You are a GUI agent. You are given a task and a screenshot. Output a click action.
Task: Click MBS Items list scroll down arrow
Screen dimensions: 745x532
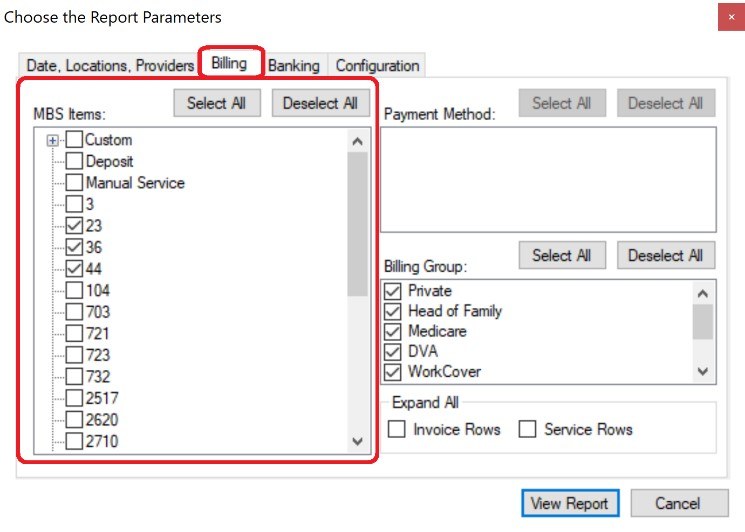pyautogui.click(x=358, y=441)
